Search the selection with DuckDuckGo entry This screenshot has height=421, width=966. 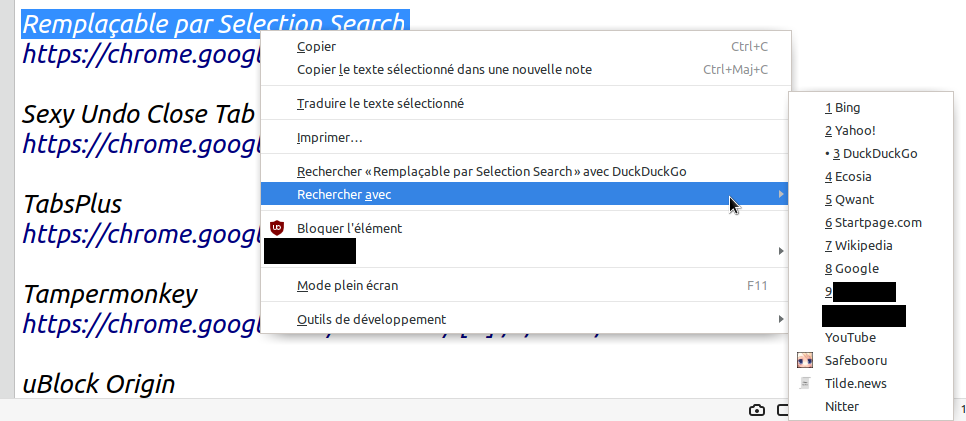point(491,171)
